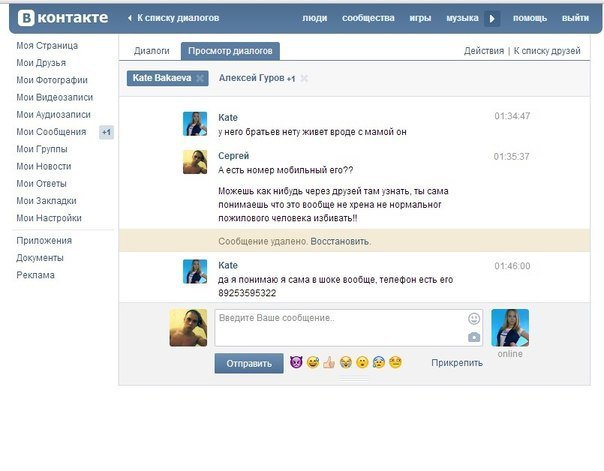
Task: Open Мои Ответы in sidebar
Action: [x=42, y=184]
